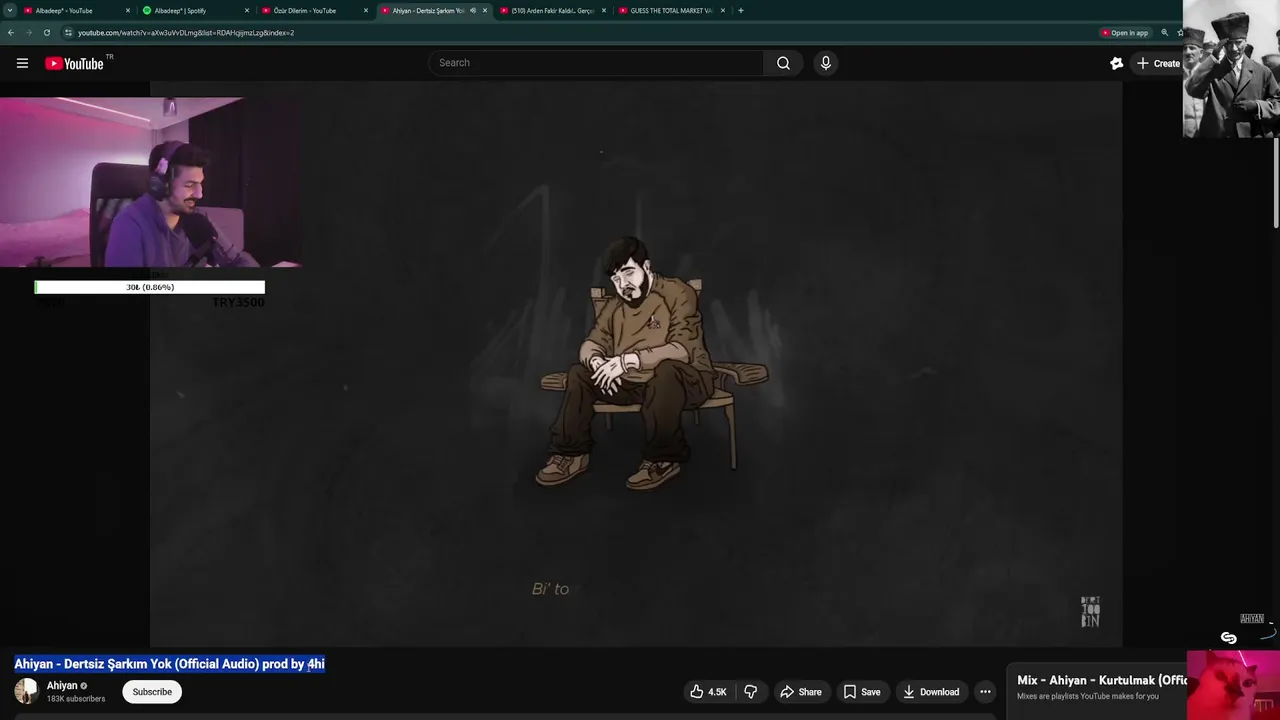Click the 183K subscribers text
Image resolution: width=1280 pixels, height=720 pixels.
(x=76, y=698)
